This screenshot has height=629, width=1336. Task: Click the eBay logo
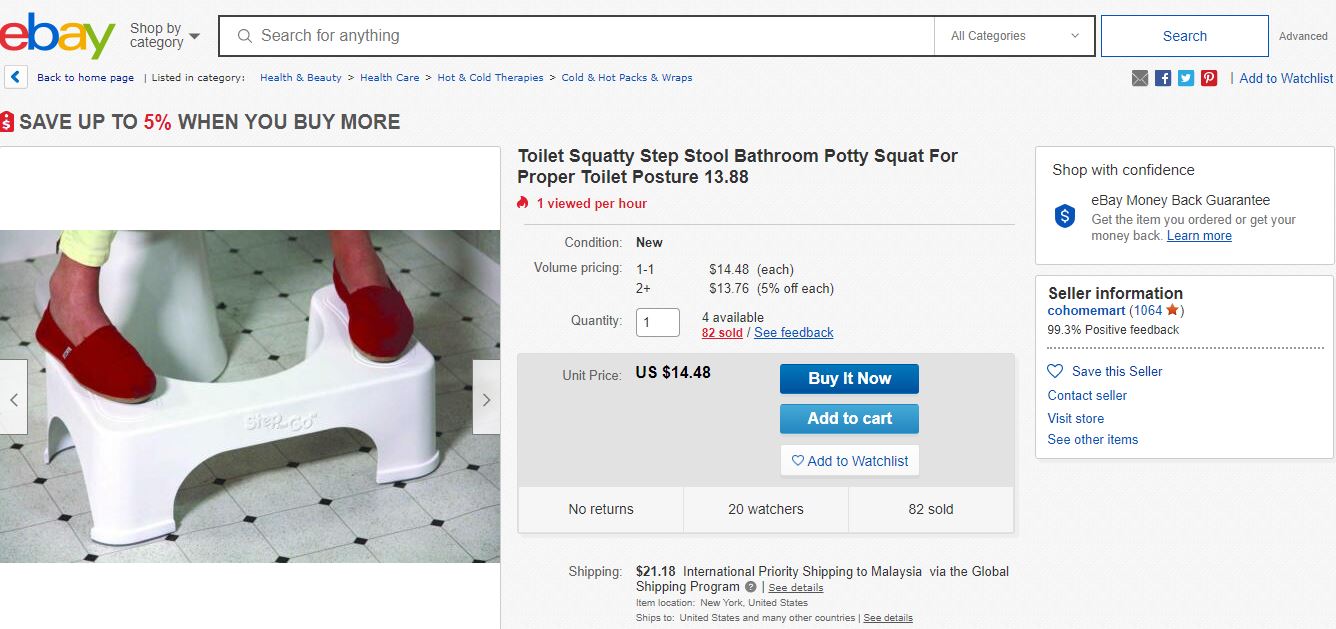click(58, 36)
